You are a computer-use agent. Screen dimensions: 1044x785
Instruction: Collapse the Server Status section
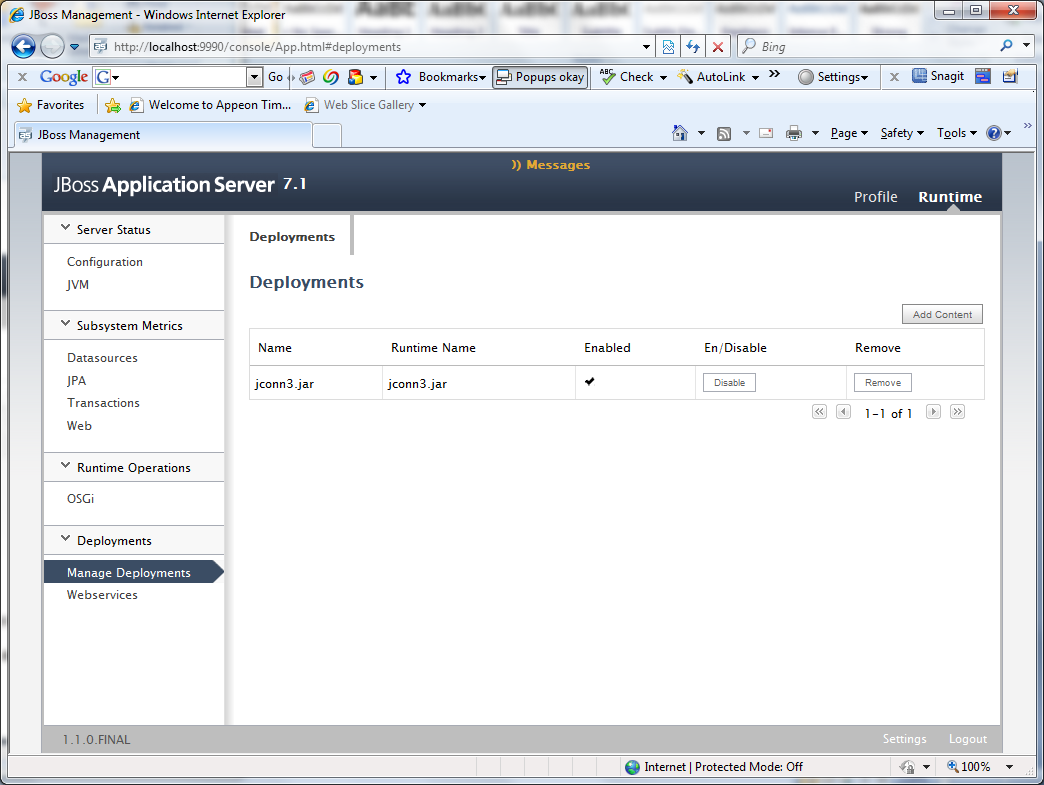[x=65, y=228]
